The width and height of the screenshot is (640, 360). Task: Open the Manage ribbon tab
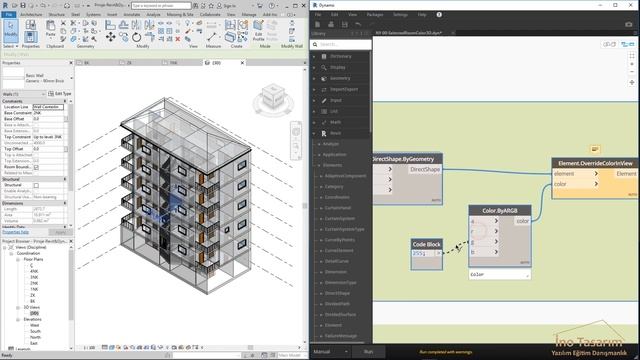tap(249, 15)
